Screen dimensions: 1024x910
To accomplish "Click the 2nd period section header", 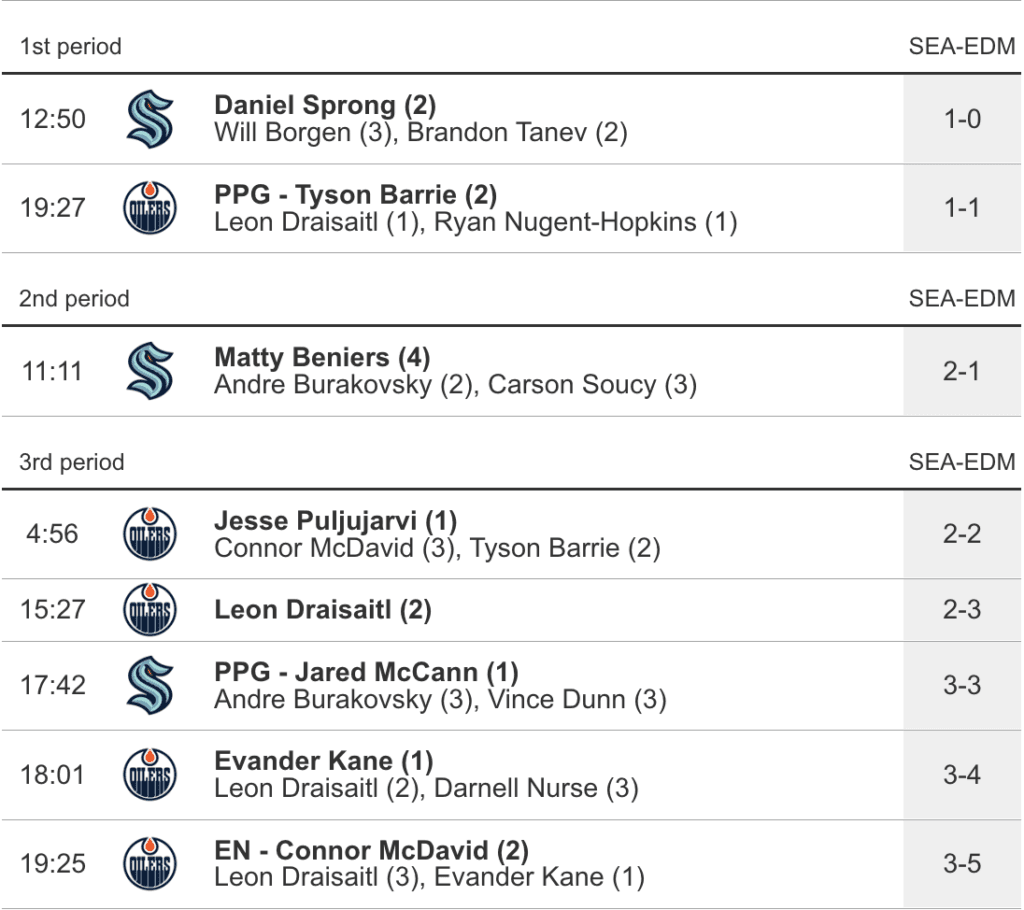I will [74, 299].
